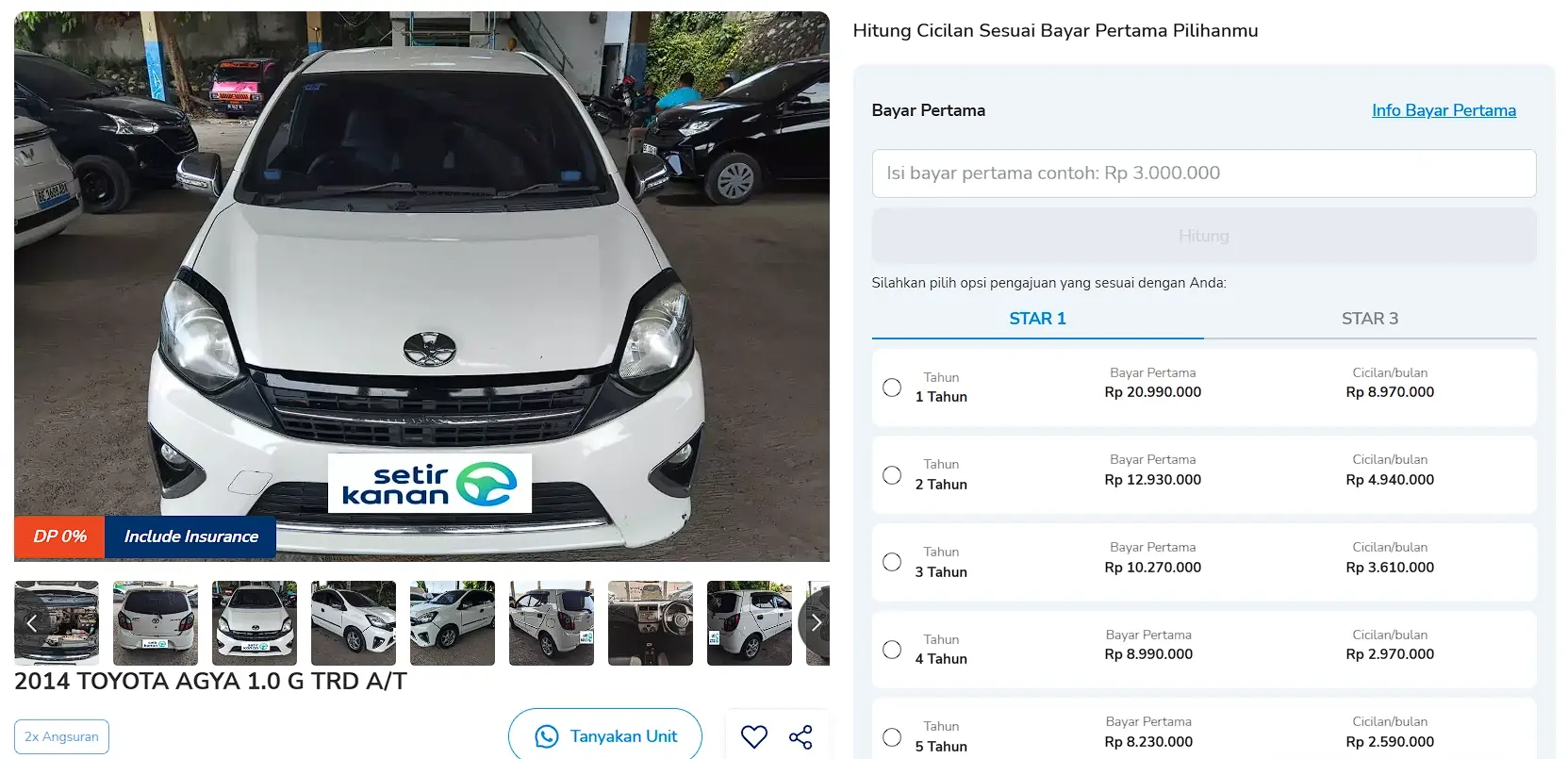1568x759 pixels.
Task: Open the dashboard interior thumbnail
Action: [x=651, y=622]
